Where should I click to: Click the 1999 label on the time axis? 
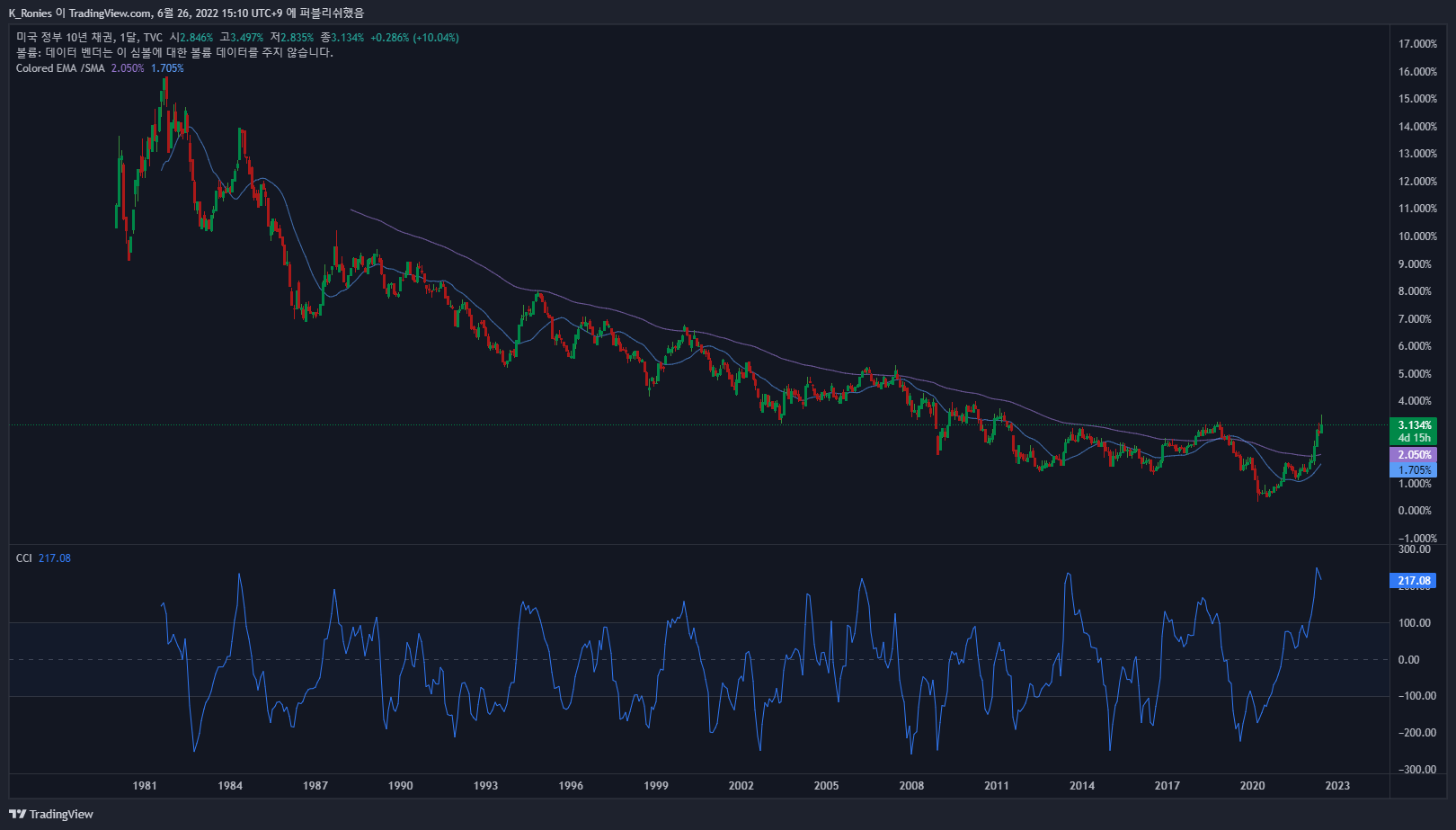coord(656,786)
